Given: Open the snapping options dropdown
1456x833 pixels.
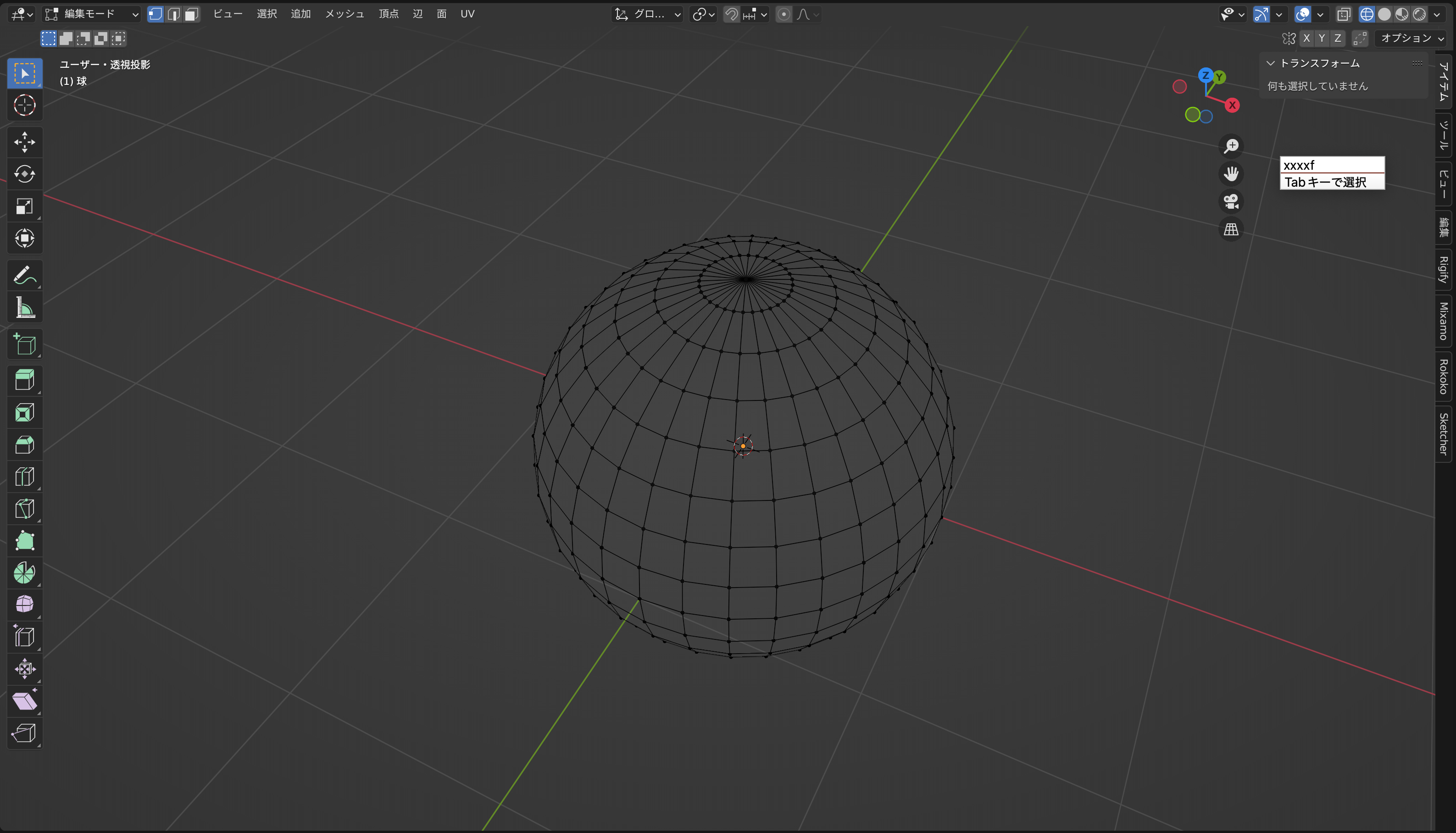Looking at the screenshot, I should (x=755, y=14).
